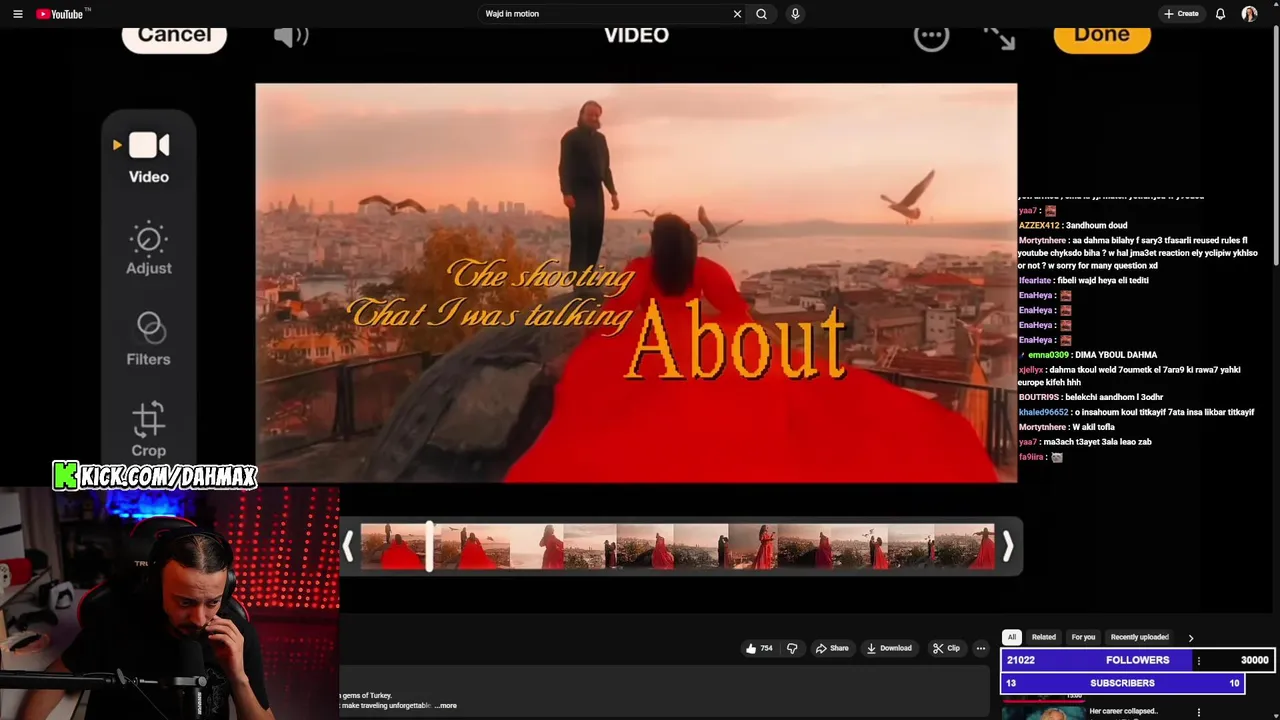Select the Filters tool
Image resolution: width=1280 pixels, height=720 pixels.
click(149, 339)
